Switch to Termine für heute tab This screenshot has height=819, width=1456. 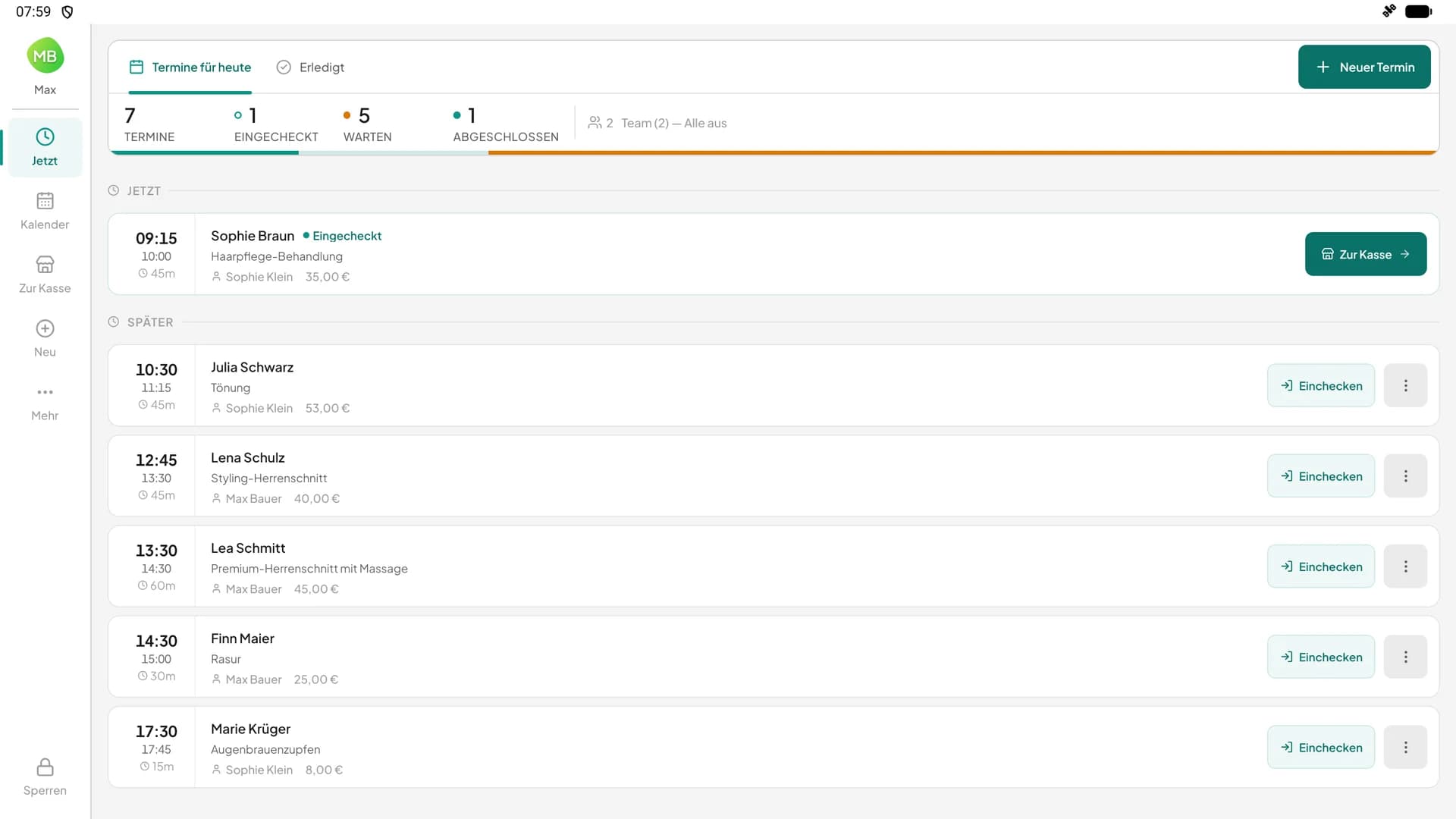[x=190, y=67]
